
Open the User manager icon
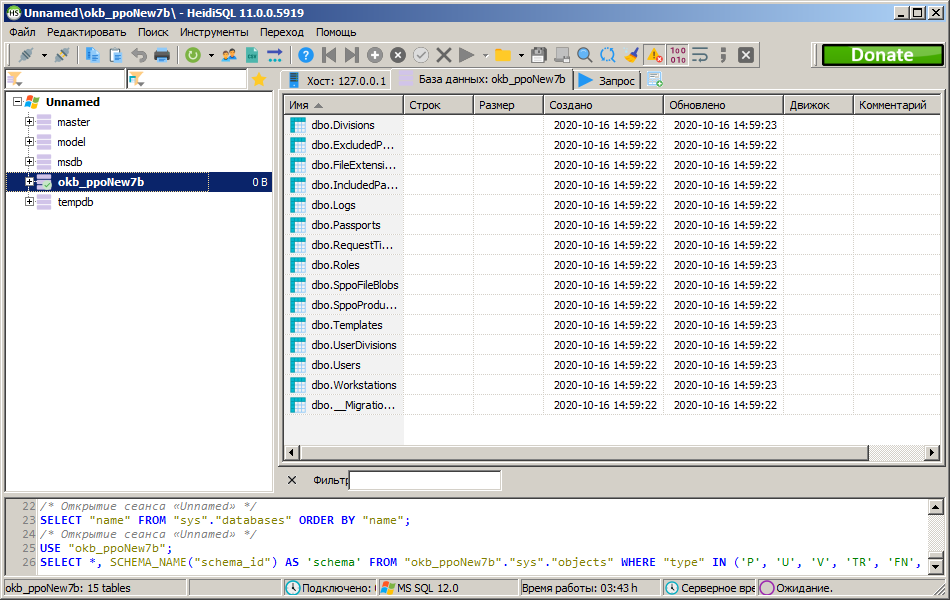[x=230, y=55]
